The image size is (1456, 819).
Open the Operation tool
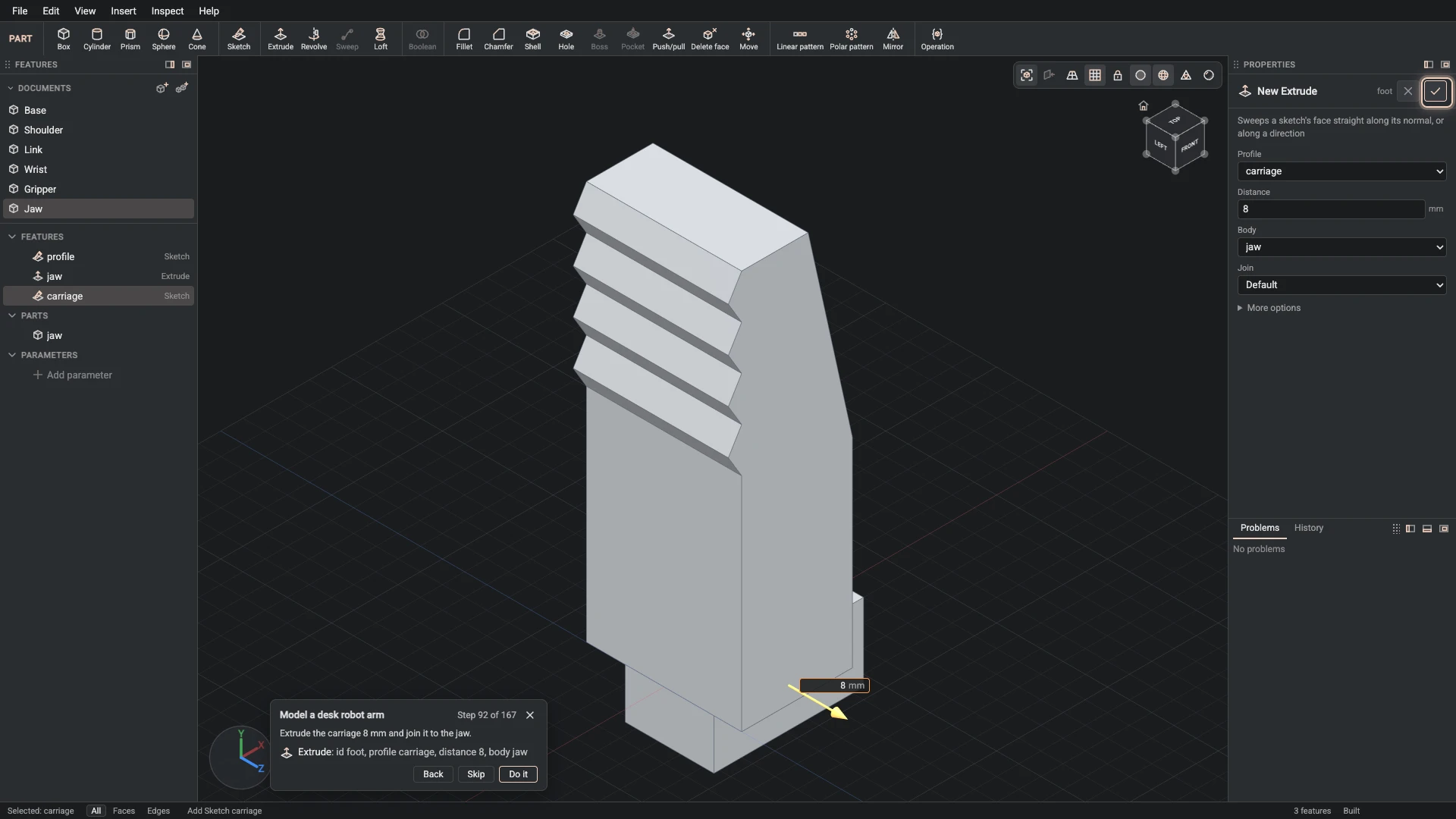coord(937,39)
